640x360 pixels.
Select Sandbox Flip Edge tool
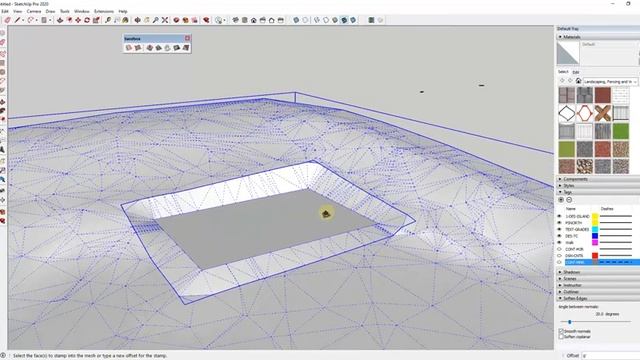pos(186,48)
